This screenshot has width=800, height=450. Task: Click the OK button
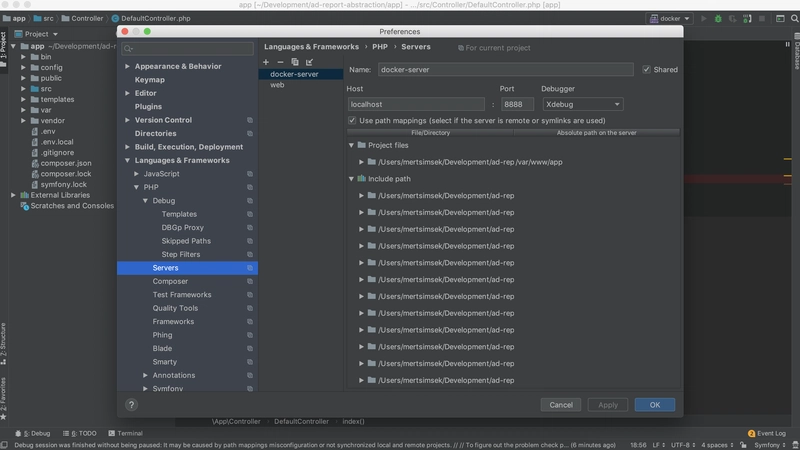coord(654,405)
